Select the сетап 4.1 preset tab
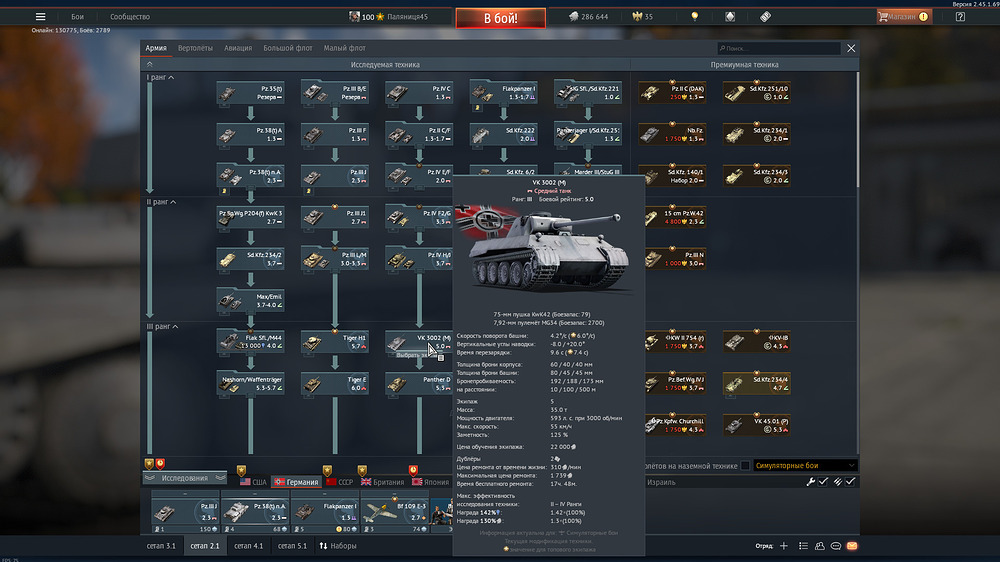The width and height of the screenshot is (1000, 562). coord(247,546)
